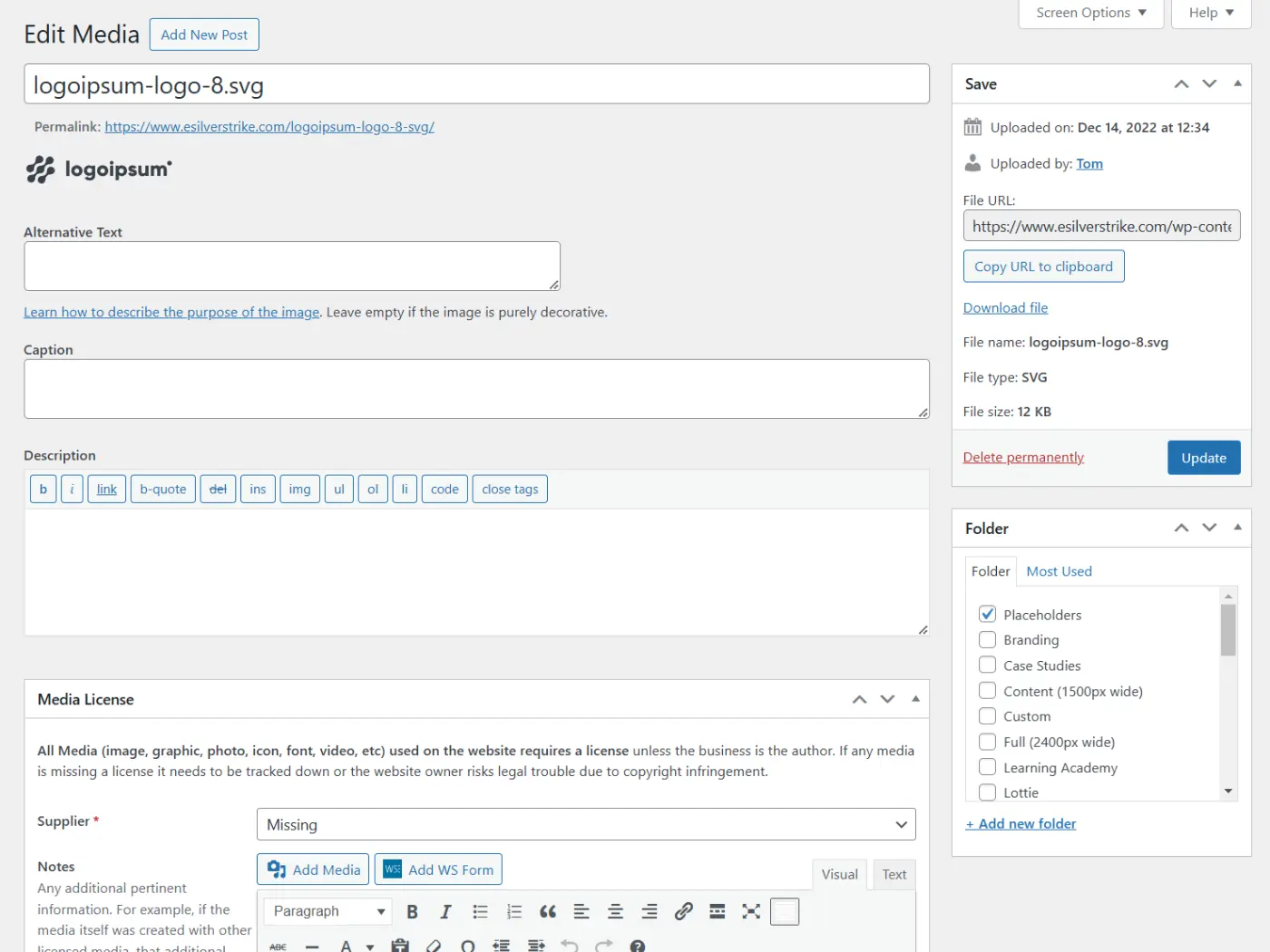The height and width of the screenshot is (952, 1270).
Task: Open the Add new folder link
Action: tap(1021, 823)
